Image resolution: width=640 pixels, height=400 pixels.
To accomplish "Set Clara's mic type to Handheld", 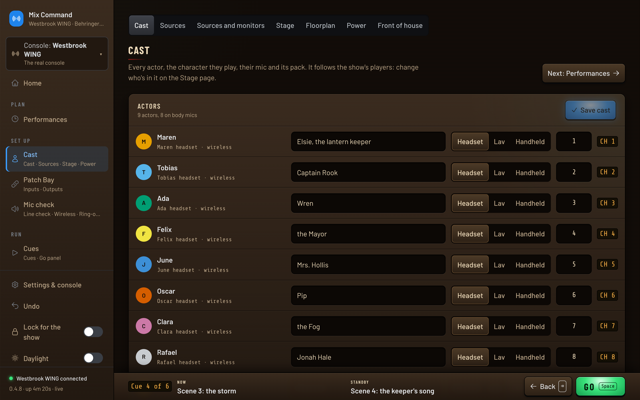I will click(530, 327).
